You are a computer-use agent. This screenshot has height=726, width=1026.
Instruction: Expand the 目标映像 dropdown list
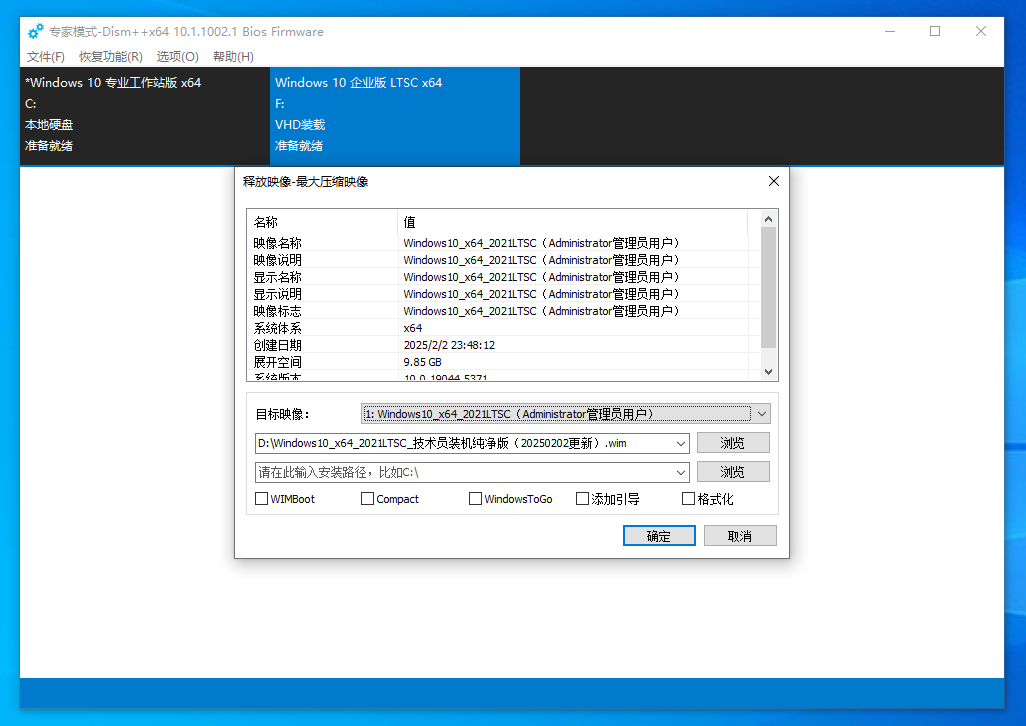762,414
